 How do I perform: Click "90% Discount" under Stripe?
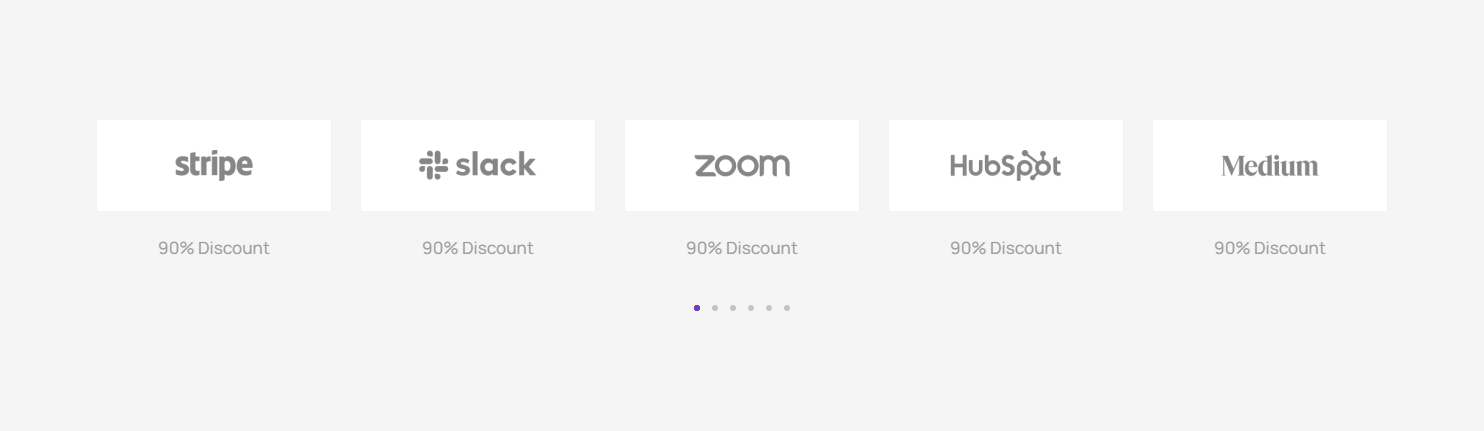click(213, 248)
